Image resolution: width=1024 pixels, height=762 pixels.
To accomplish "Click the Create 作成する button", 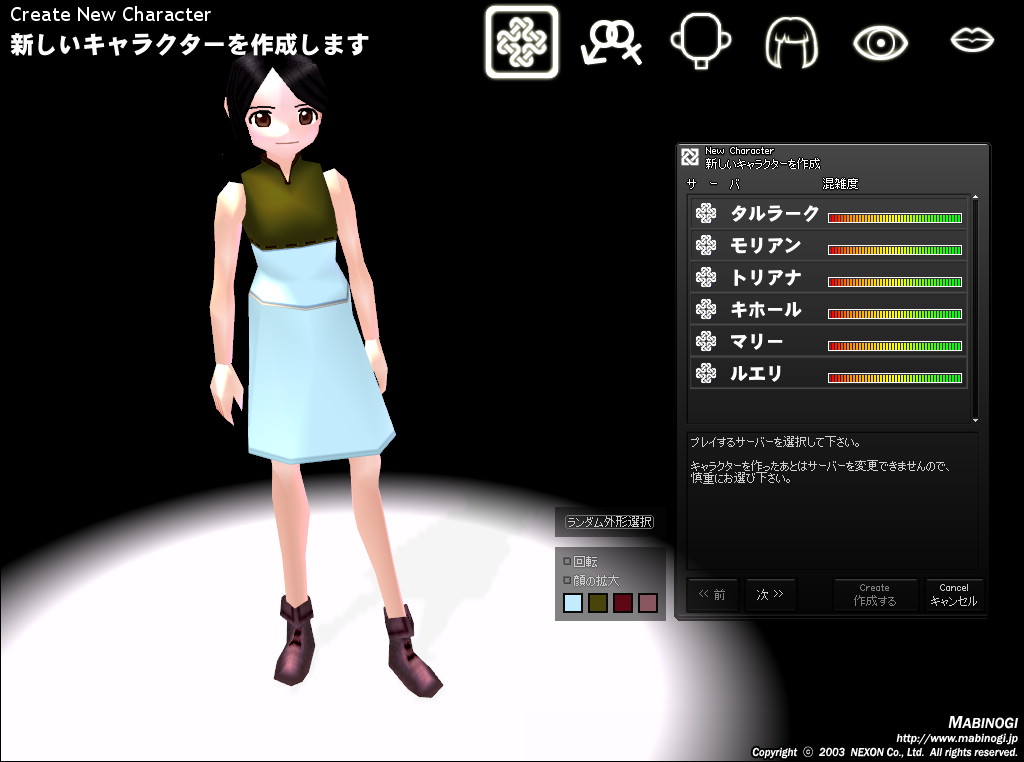I will click(875, 594).
